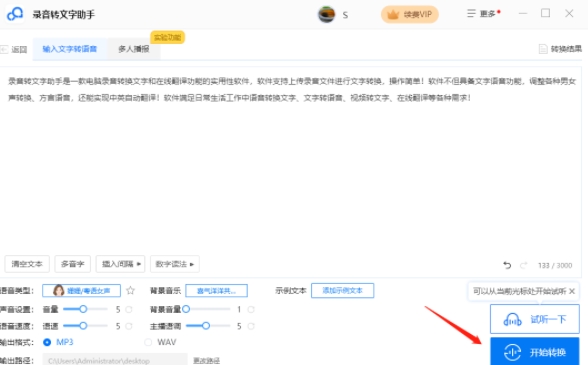588x365 pixels.
Task: Select WAV output format
Action: click(x=148, y=342)
